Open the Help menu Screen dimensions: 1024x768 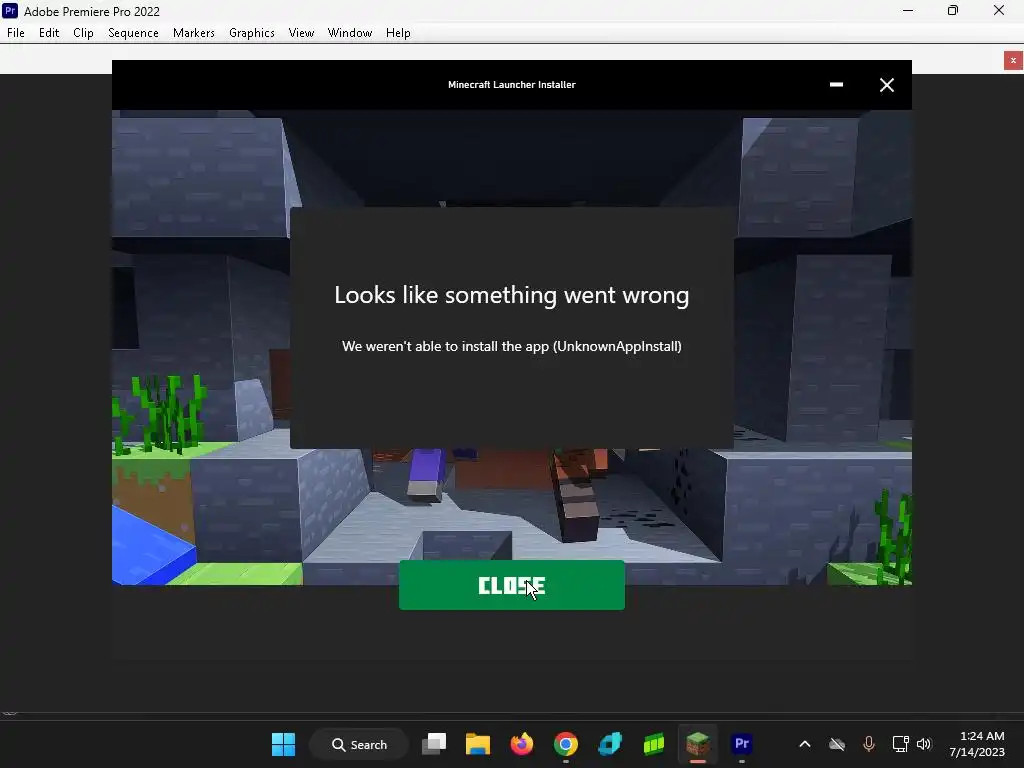(x=398, y=33)
